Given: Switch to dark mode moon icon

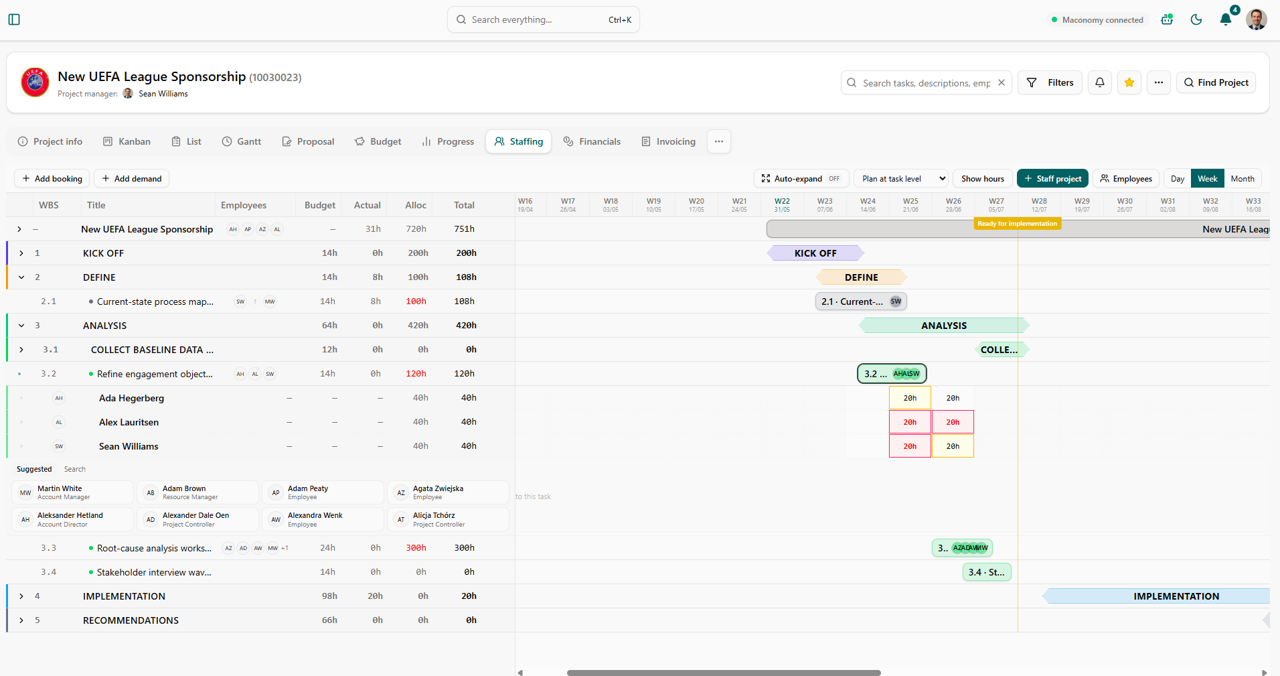Looking at the screenshot, I should click(x=1196, y=19).
